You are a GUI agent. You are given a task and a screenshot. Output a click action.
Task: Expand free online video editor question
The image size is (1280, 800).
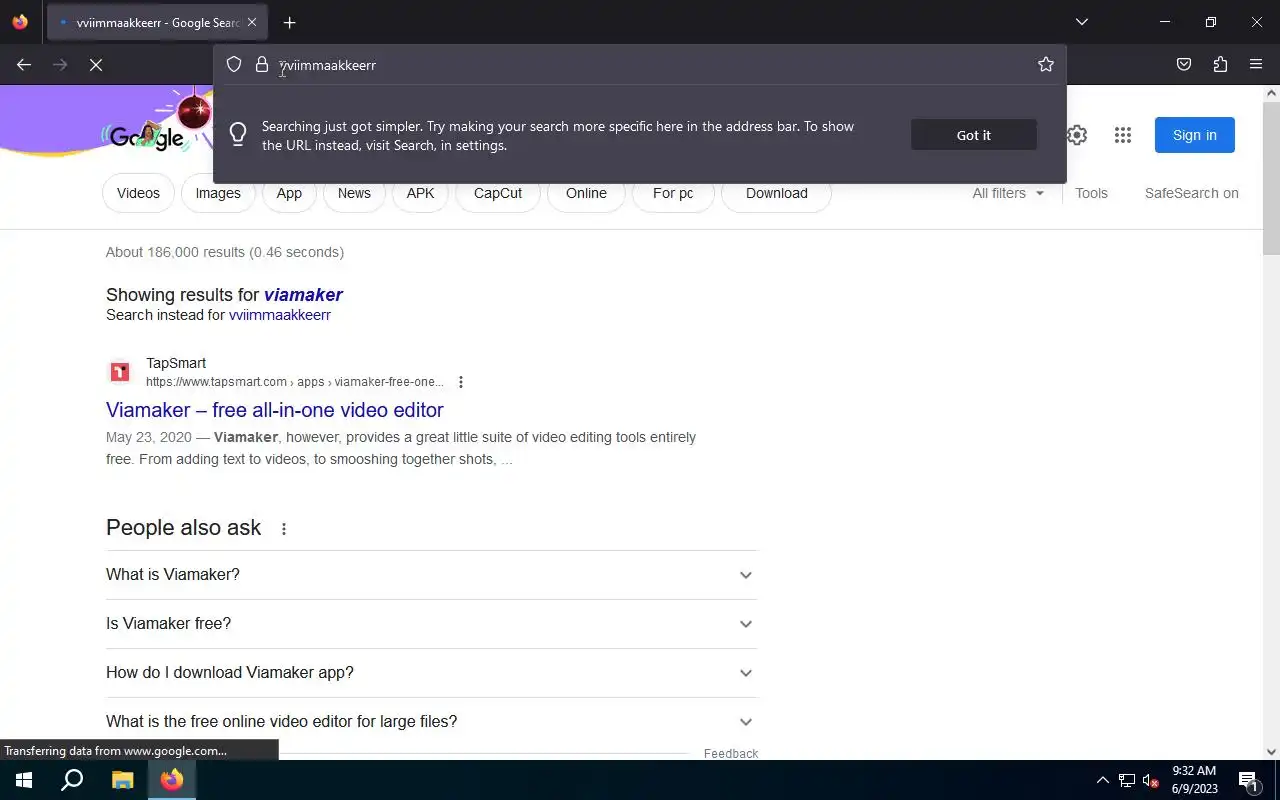(x=431, y=722)
